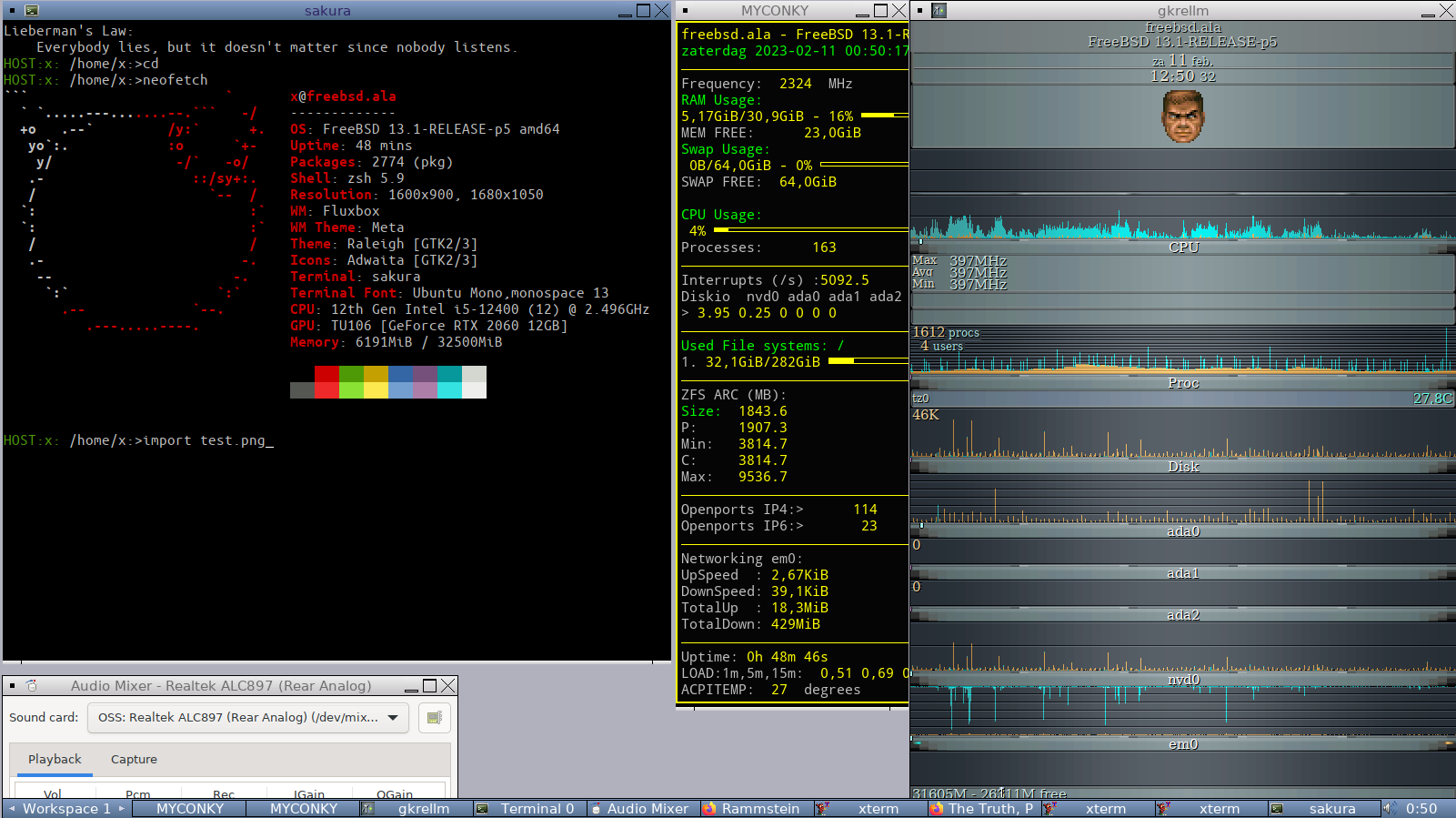
Task: Maximize the sakura window
Action: tap(644, 11)
